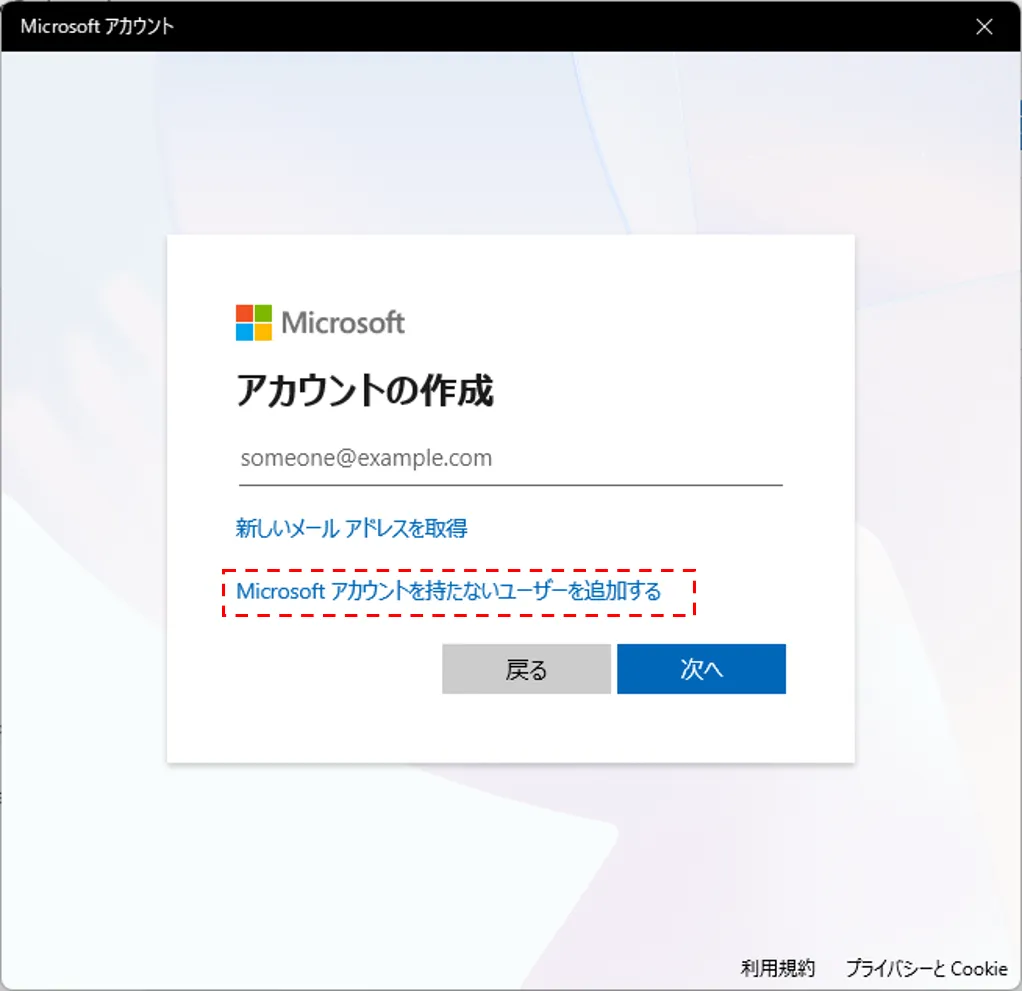The width and height of the screenshot is (1022, 991).
Task: Open the 利用規約 link
Action: [x=777, y=968]
